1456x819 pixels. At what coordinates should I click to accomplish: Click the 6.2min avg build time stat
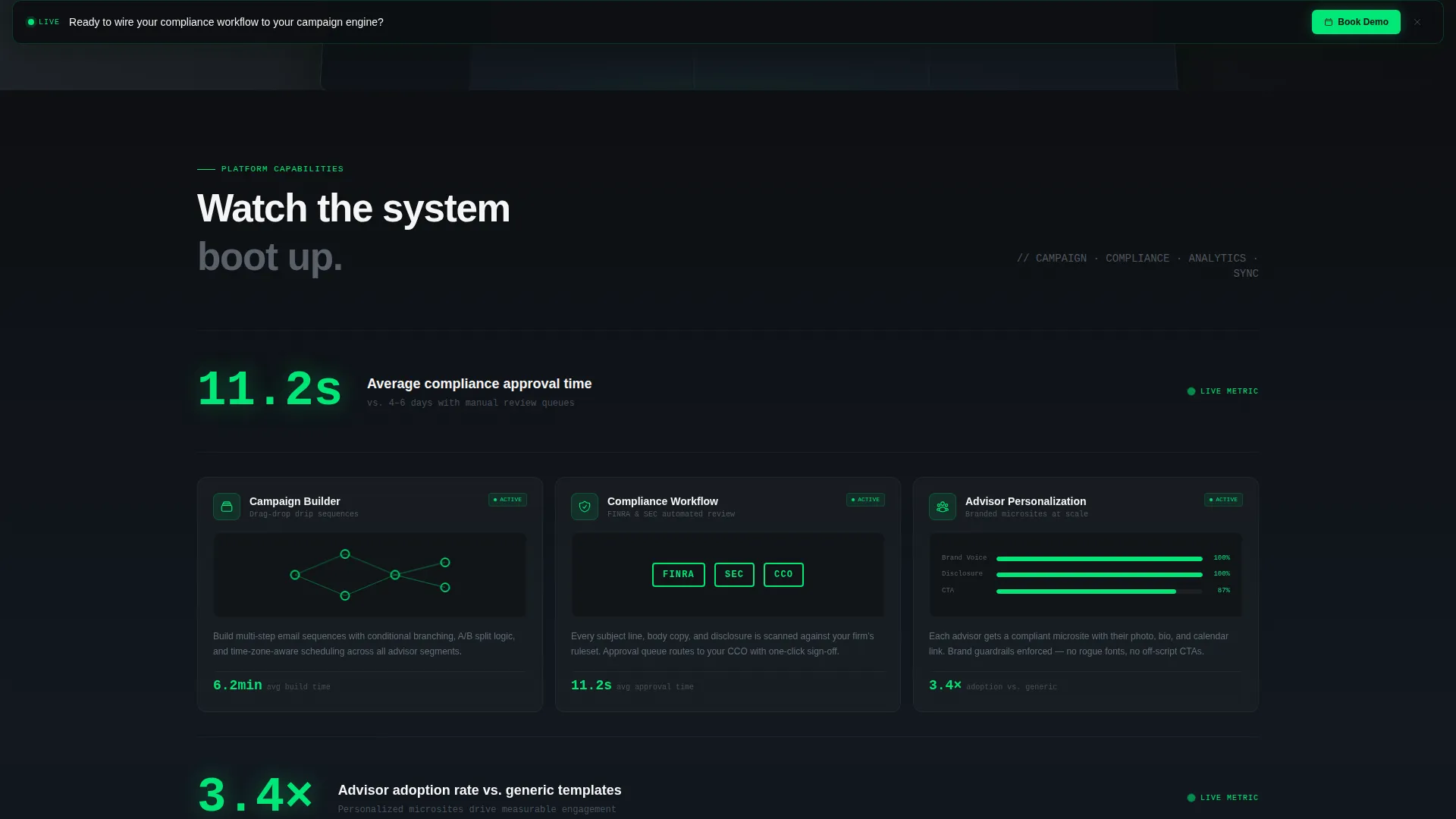click(x=271, y=686)
